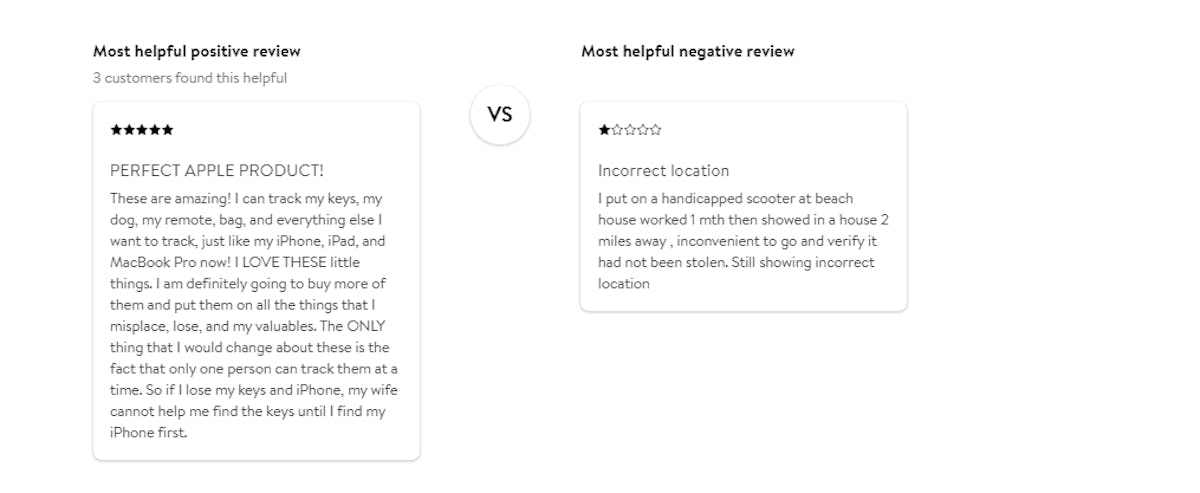Click the middle star of the negative review rating
Screen dimensions: 1200x493
(x=630, y=130)
